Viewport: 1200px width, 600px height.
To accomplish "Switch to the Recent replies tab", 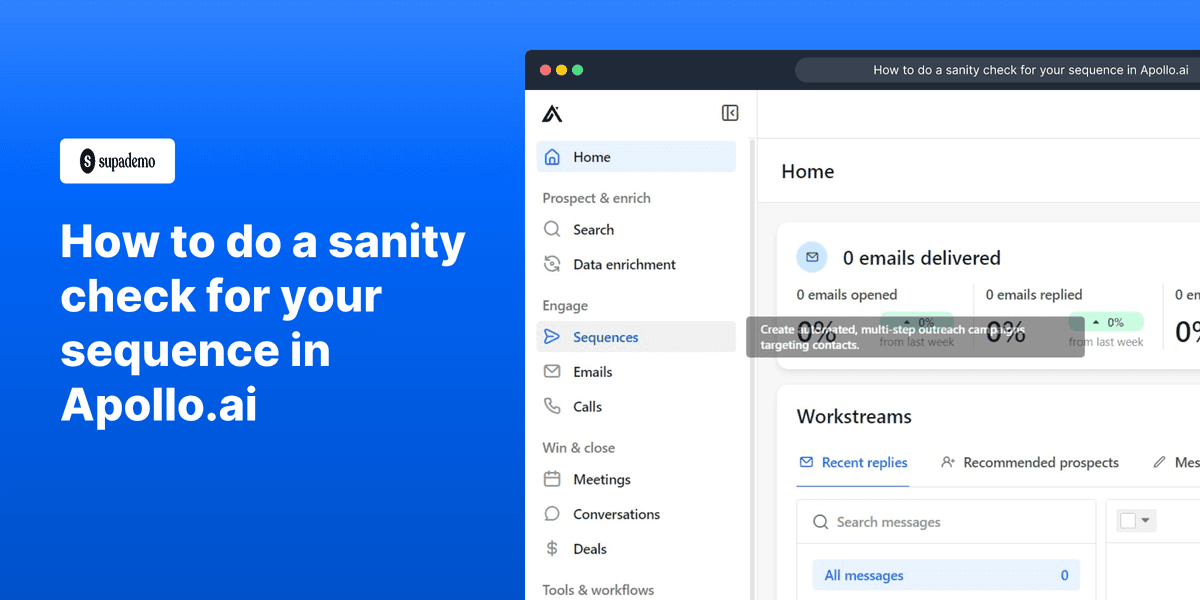I will coord(864,462).
